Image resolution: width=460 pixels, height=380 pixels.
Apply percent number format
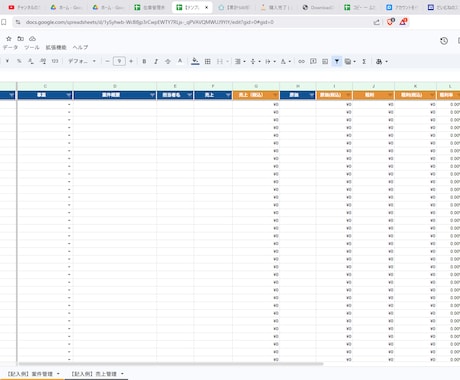[19, 61]
